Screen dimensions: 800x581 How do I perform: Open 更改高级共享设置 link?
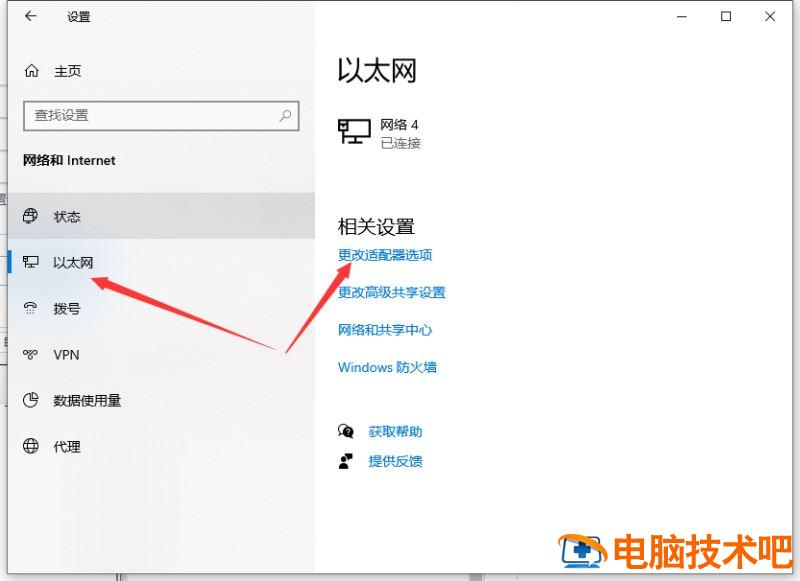391,292
